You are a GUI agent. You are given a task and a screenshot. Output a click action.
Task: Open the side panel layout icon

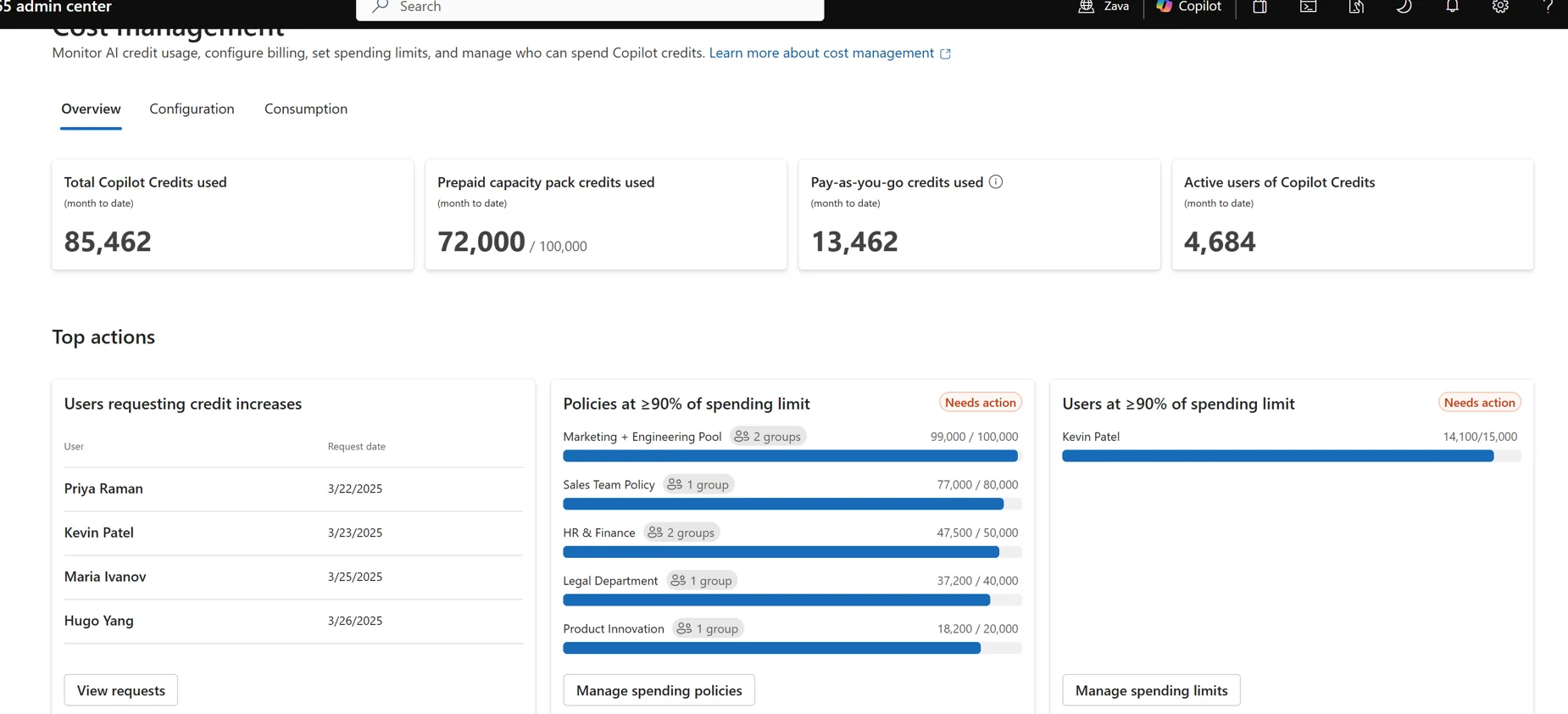coord(1259,7)
